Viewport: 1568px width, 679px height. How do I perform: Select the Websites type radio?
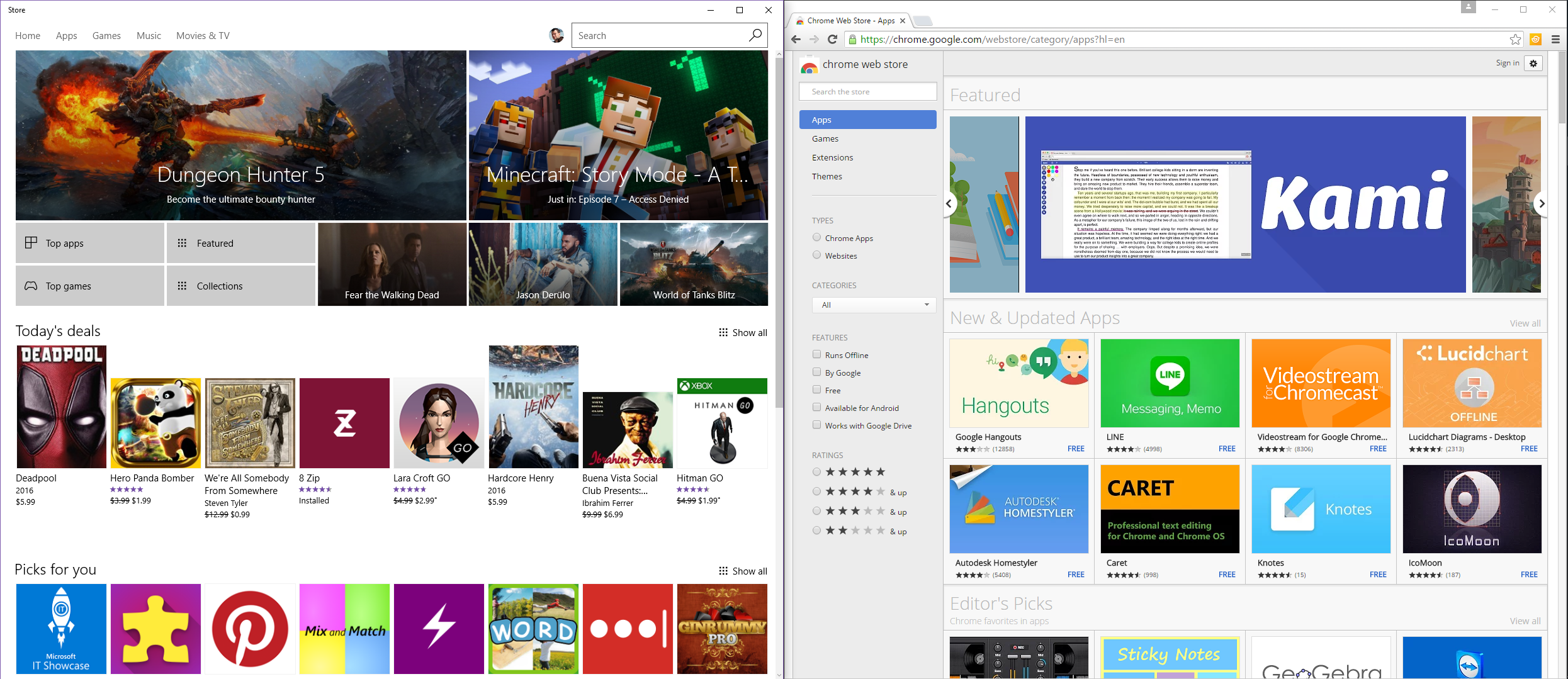(816, 255)
